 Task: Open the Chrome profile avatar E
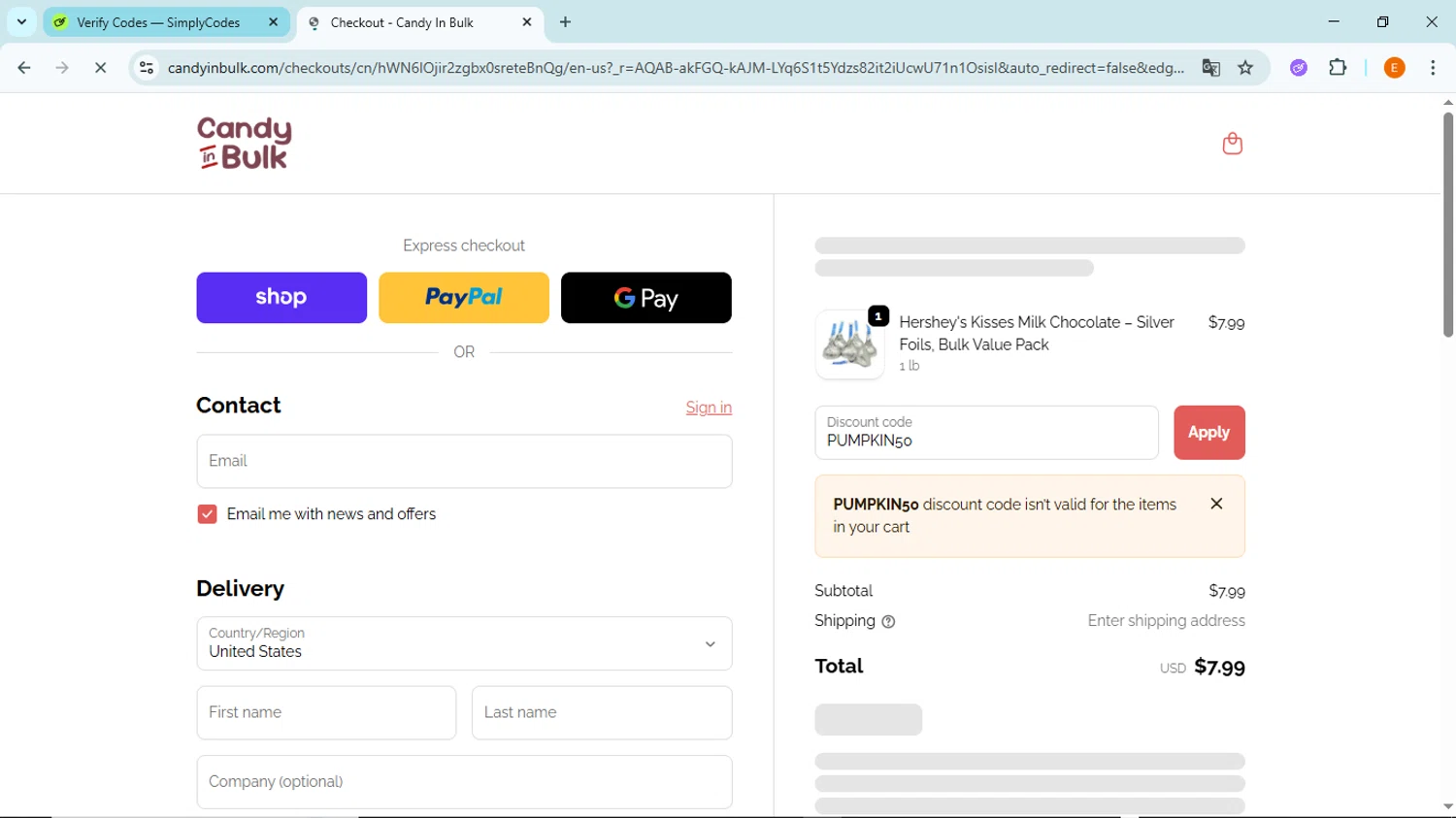[1394, 68]
